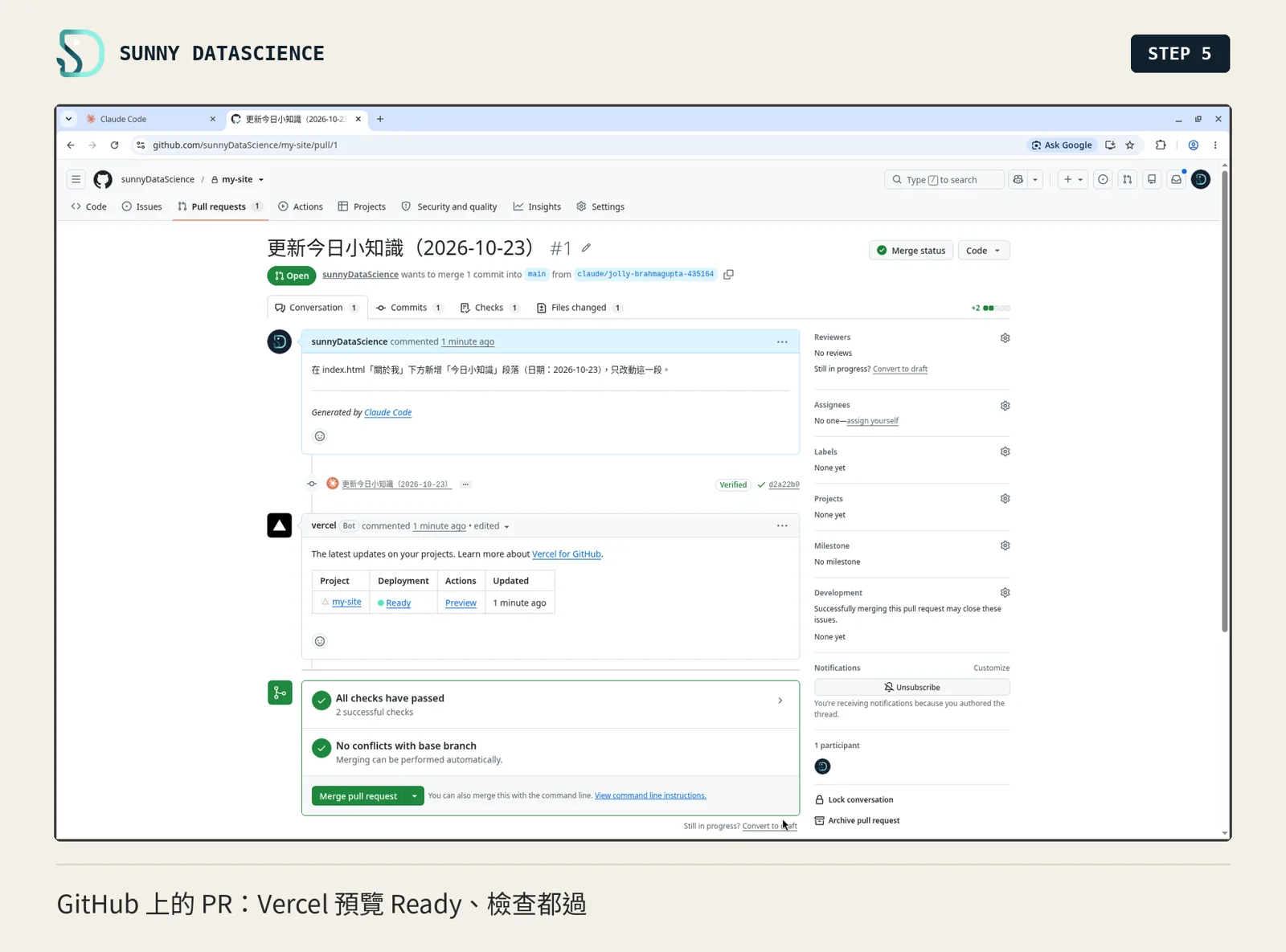Add emoji reaction to sunnyDataScience comment
The height and width of the screenshot is (952, 1286).
(x=320, y=436)
